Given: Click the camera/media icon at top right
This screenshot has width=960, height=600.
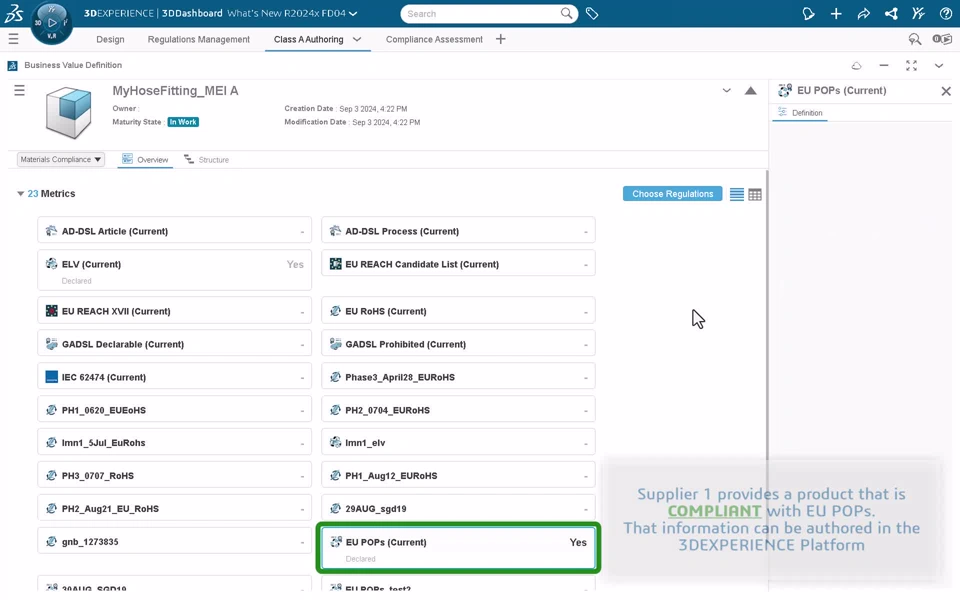Looking at the screenshot, I should pos(942,39).
